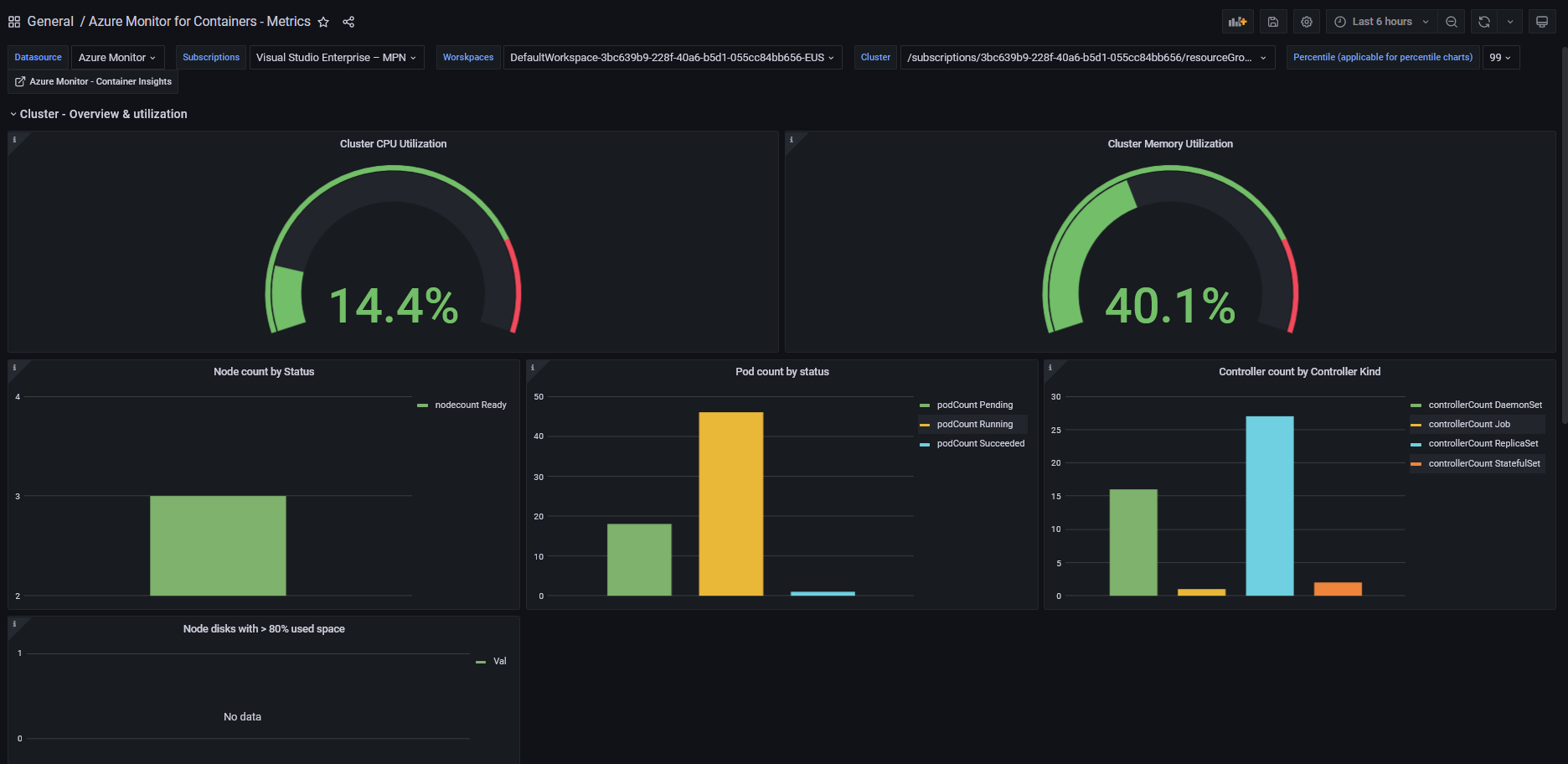Zoom out the time range

point(1452,22)
